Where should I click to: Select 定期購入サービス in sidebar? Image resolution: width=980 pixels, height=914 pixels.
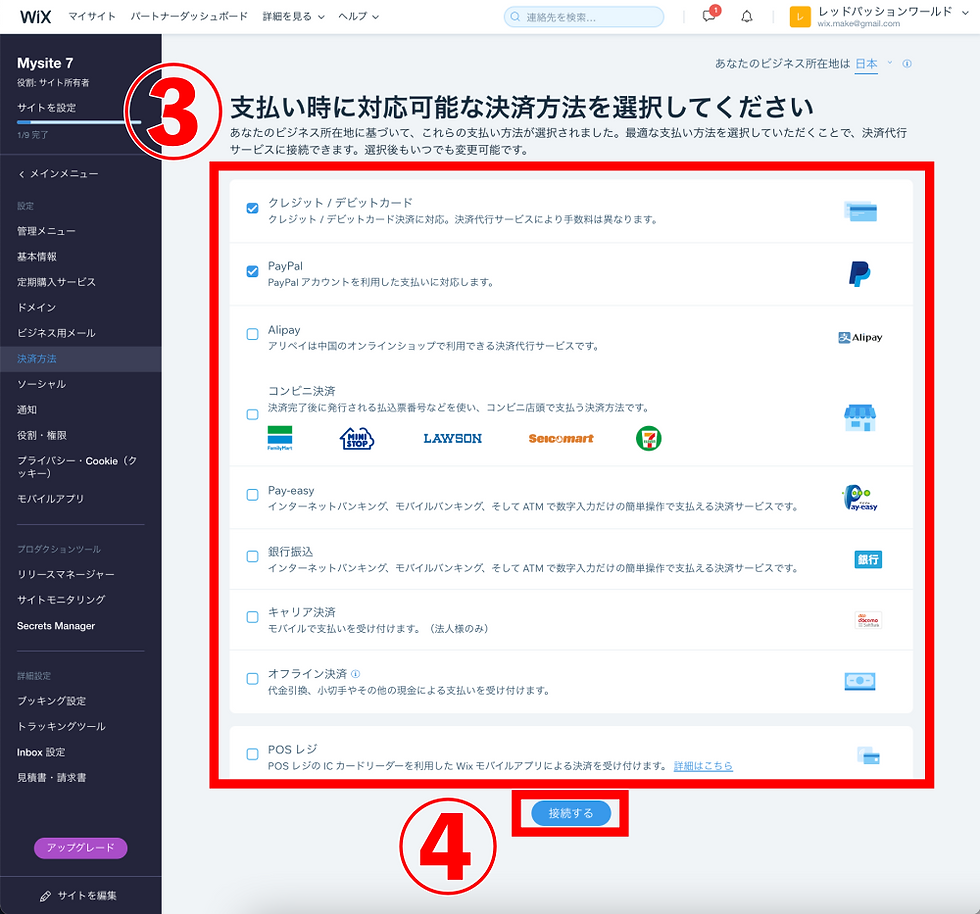point(56,283)
